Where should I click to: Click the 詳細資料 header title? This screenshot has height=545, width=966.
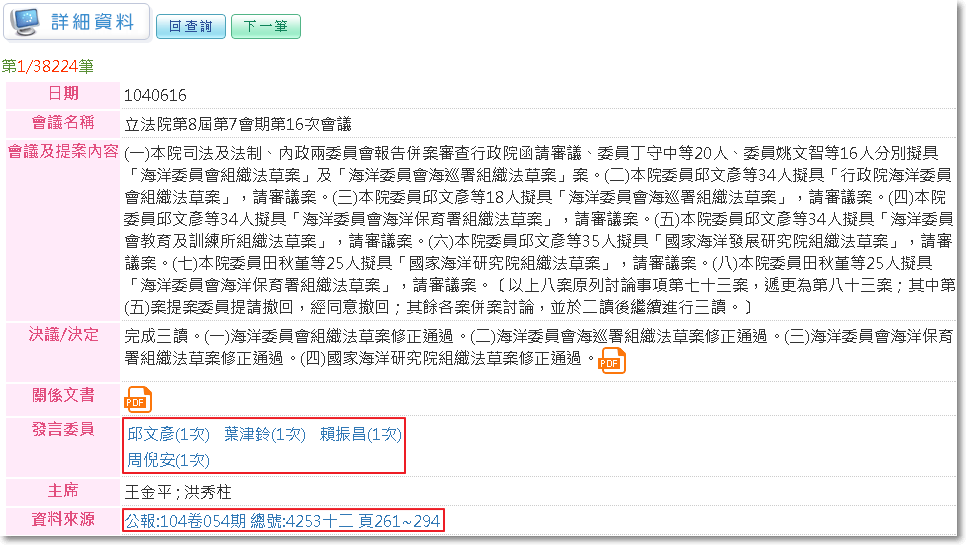point(94,22)
